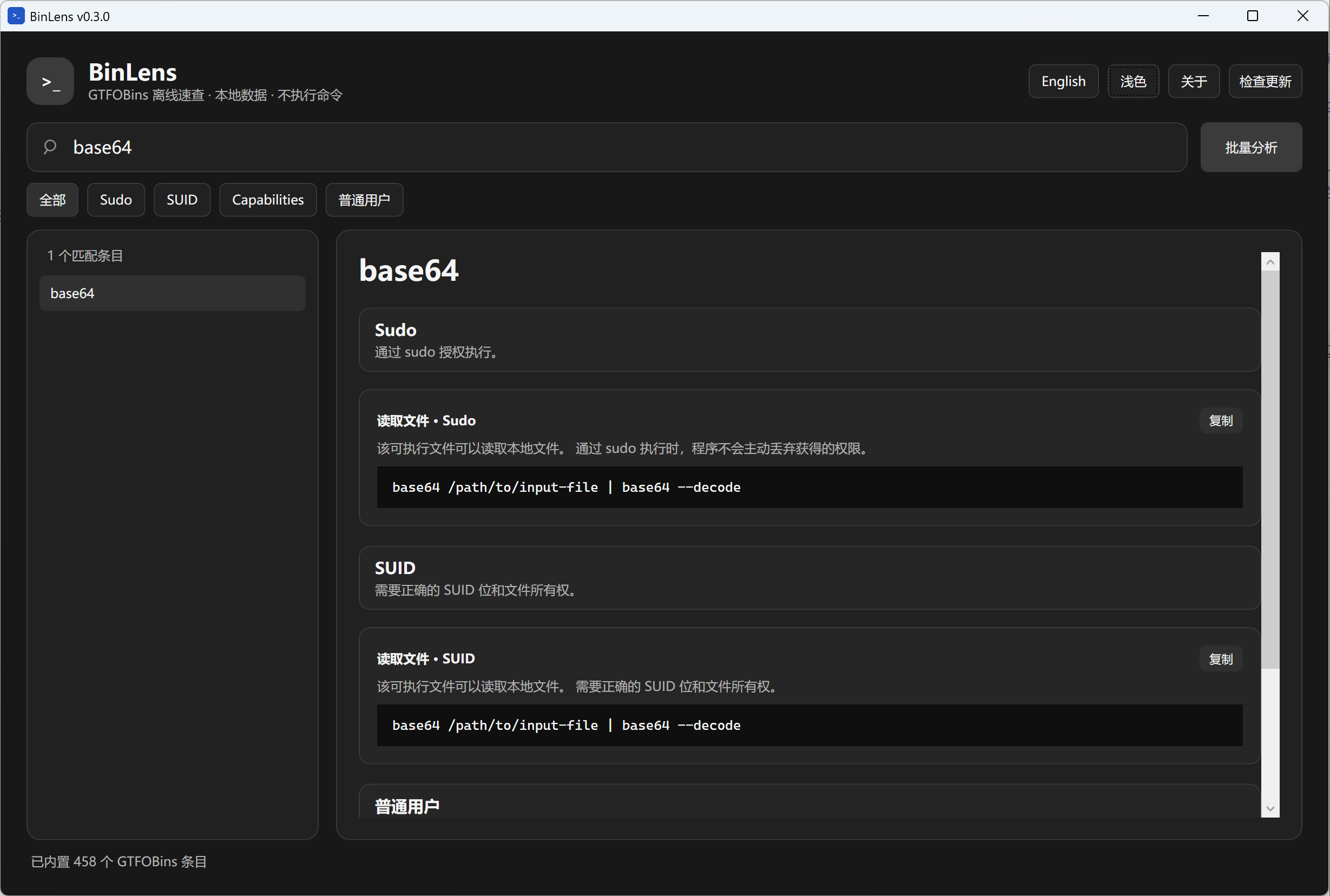
Task: Copy the 读取文件 · Sudo command
Action: click(x=1220, y=420)
